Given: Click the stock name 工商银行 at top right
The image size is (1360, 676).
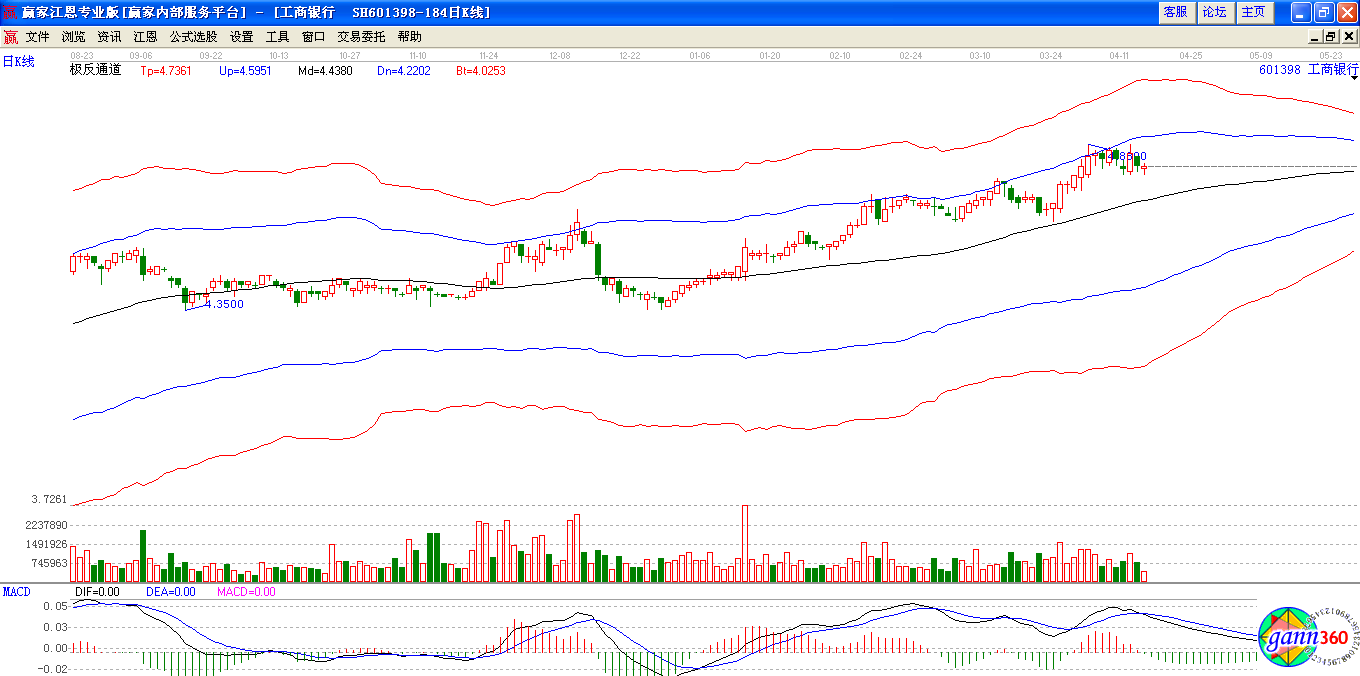Looking at the screenshot, I should click(1334, 70).
